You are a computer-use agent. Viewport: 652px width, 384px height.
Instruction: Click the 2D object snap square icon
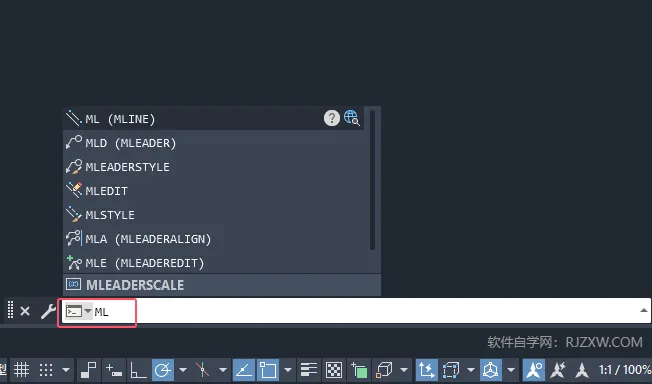[x=268, y=369]
